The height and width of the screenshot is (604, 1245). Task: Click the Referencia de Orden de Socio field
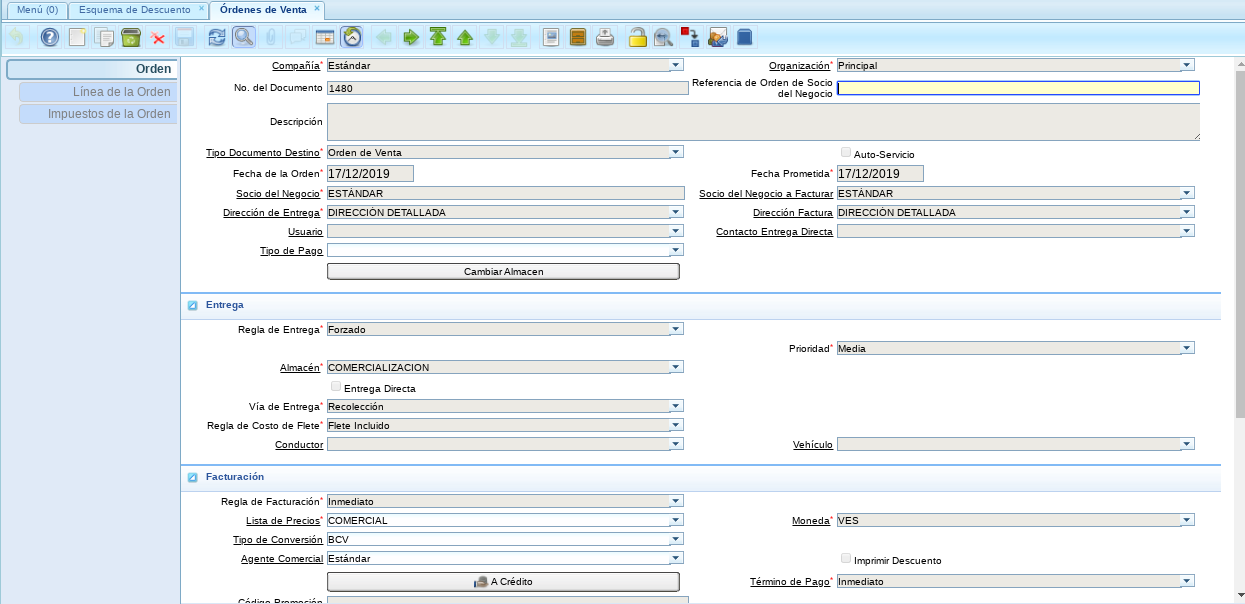(1017, 88)
